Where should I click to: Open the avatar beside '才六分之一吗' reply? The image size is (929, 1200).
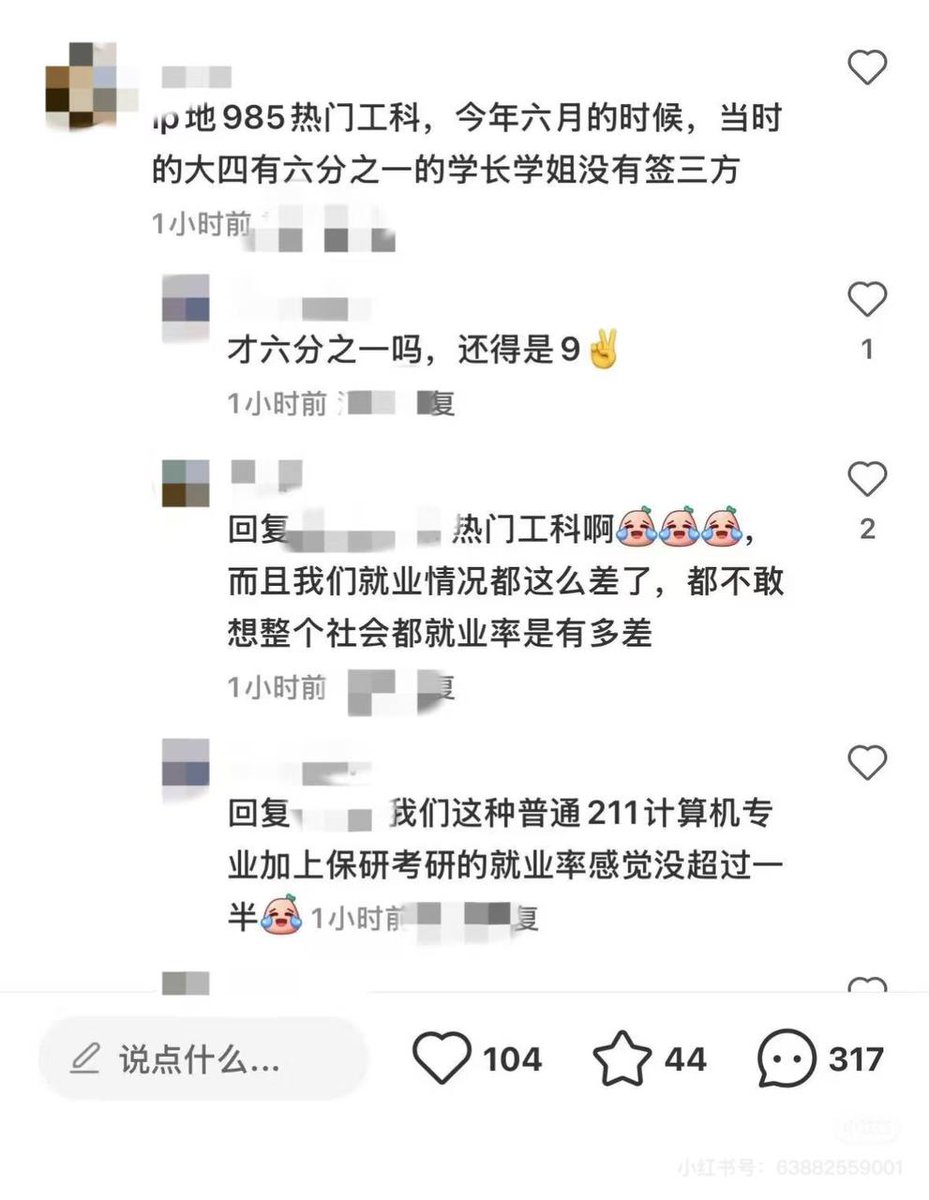[x=186, y=310]
